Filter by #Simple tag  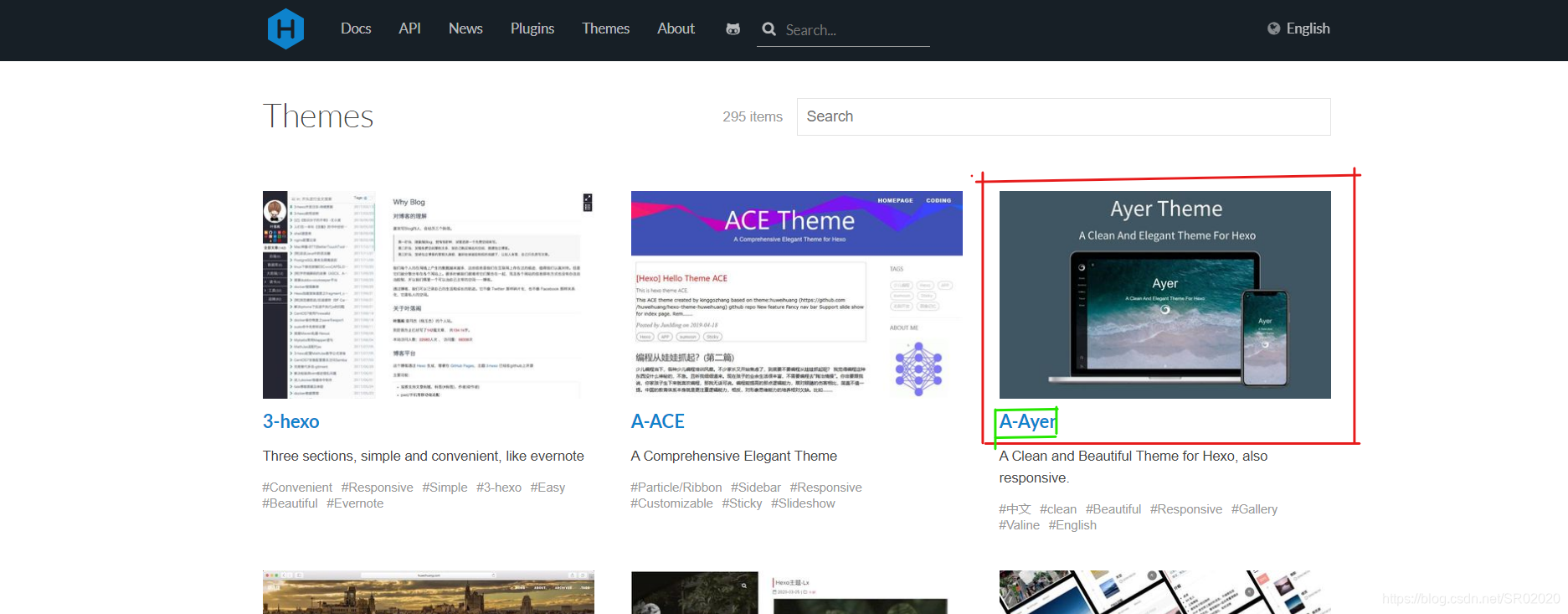445,488
